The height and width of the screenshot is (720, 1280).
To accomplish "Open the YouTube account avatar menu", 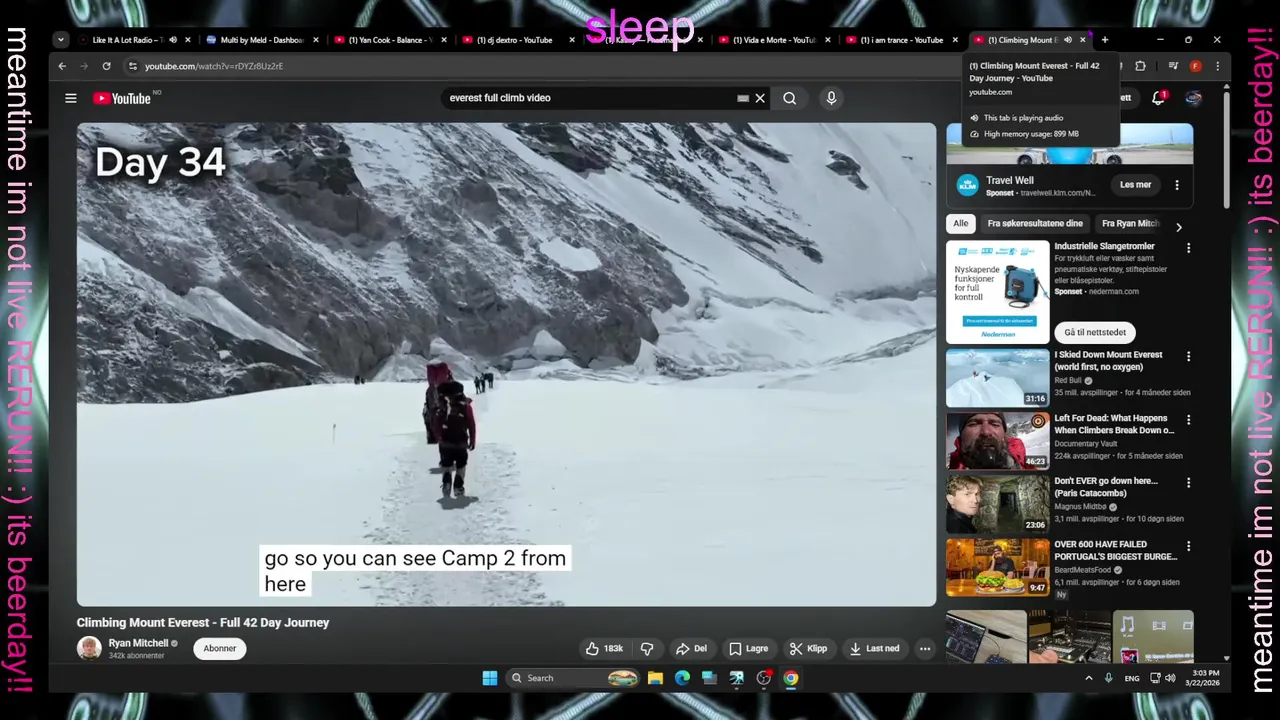I will coord(1193,98).
